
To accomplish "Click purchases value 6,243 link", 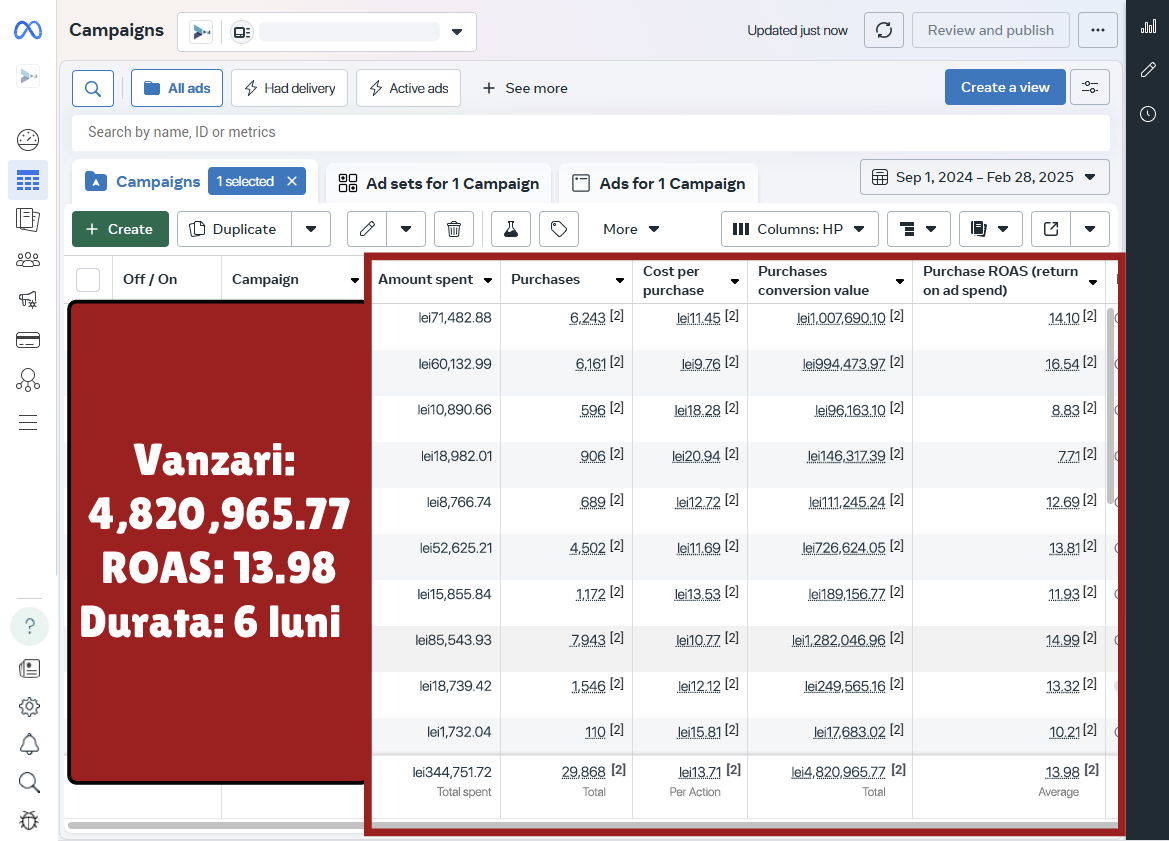I will point(587,318).
